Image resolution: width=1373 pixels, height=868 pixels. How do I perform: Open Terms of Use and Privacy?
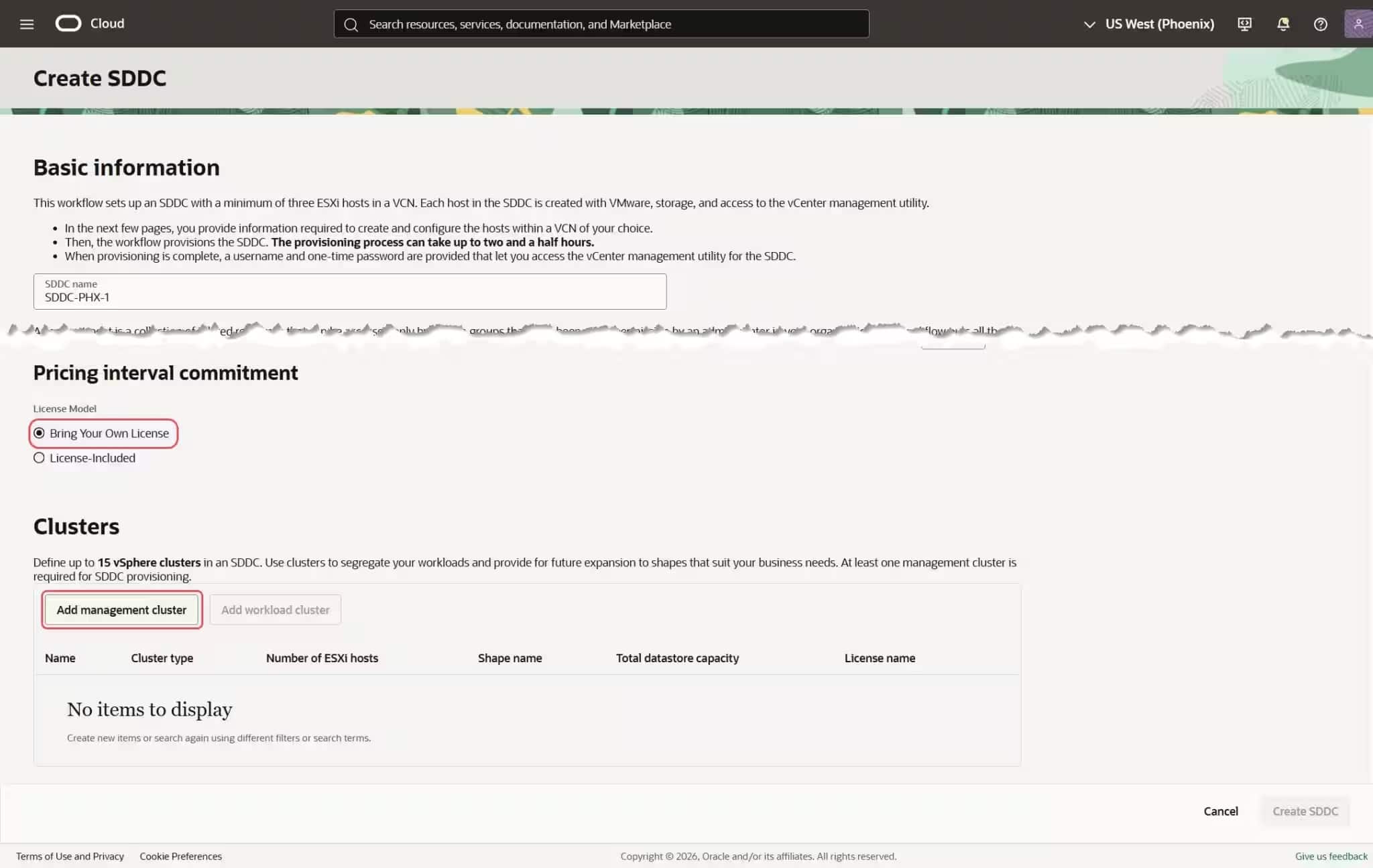point(70,855)
